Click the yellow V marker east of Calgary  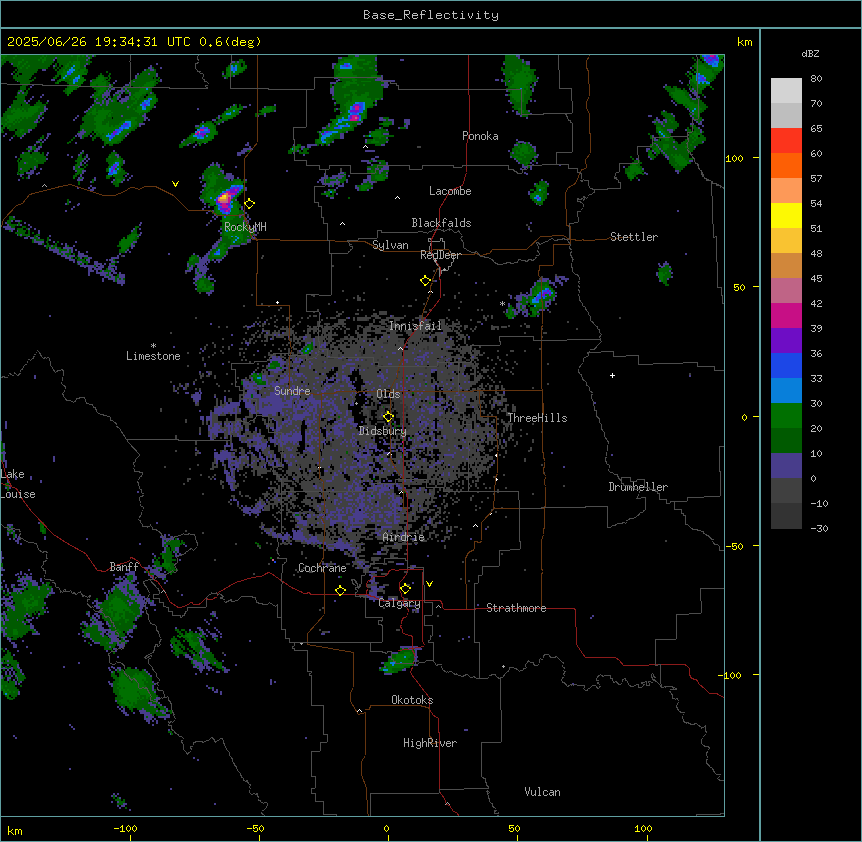point(429,584)
